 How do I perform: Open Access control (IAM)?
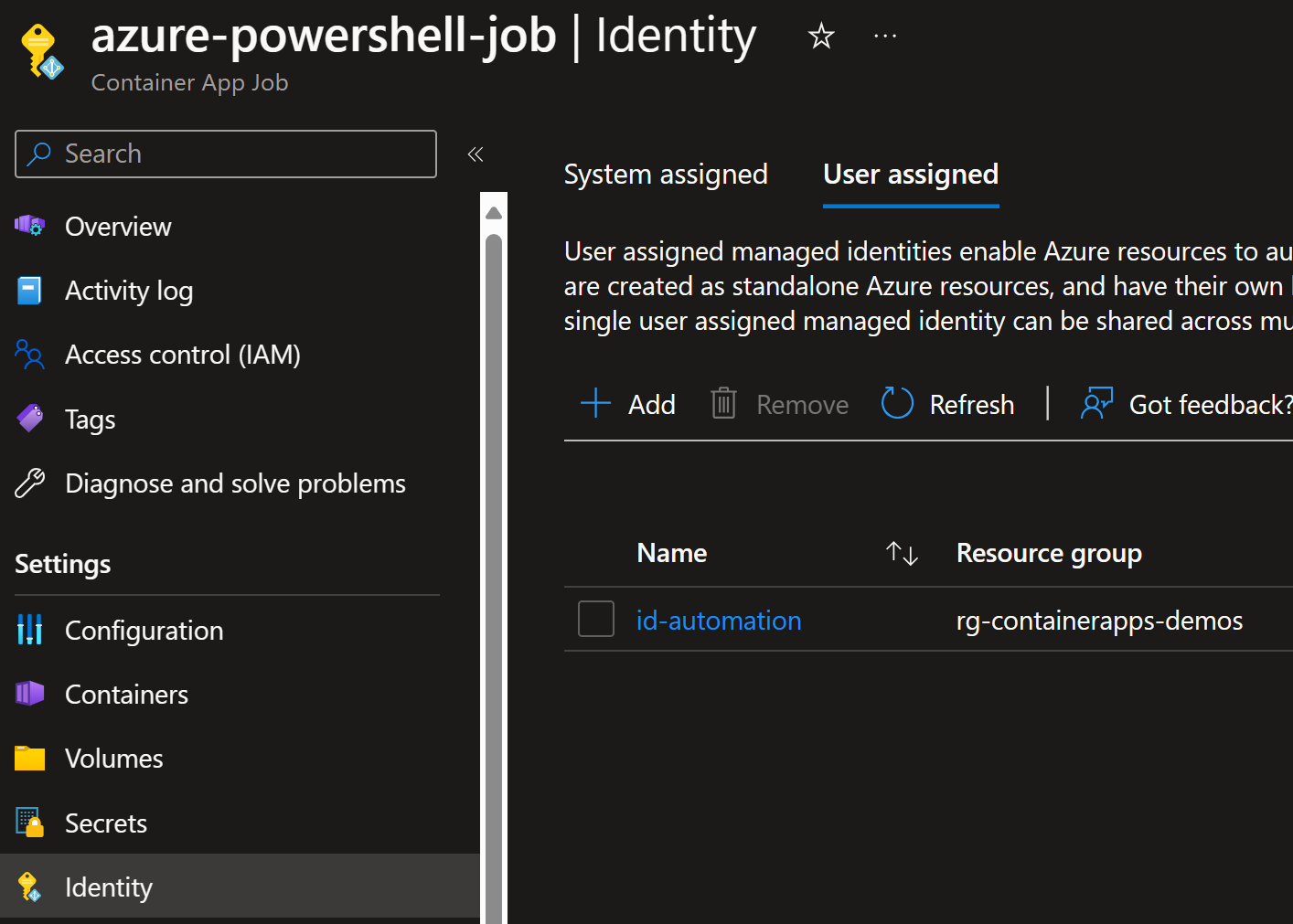tap(183, 355)
